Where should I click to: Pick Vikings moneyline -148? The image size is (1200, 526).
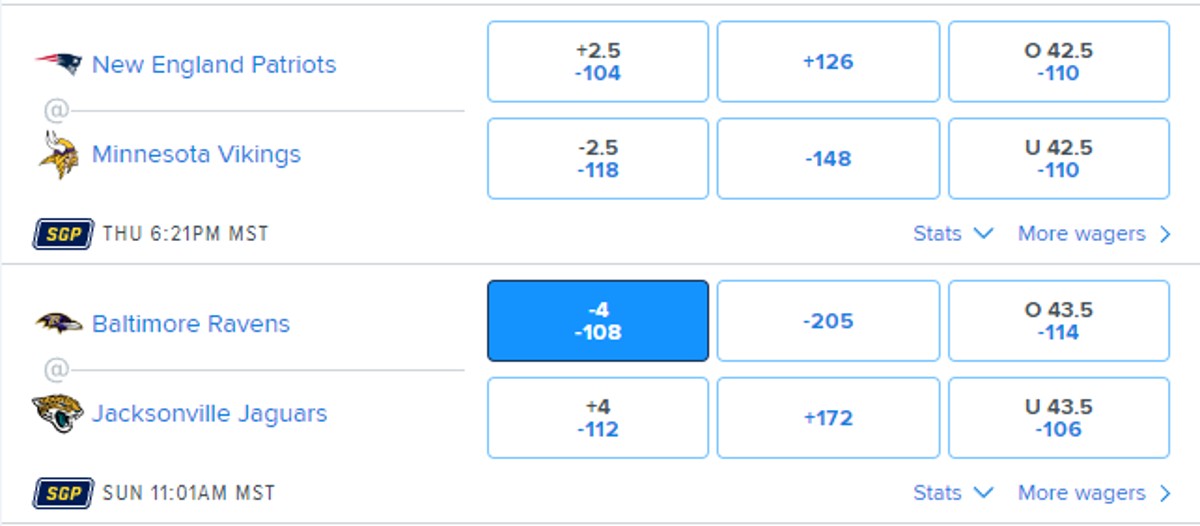pos(828,159)
